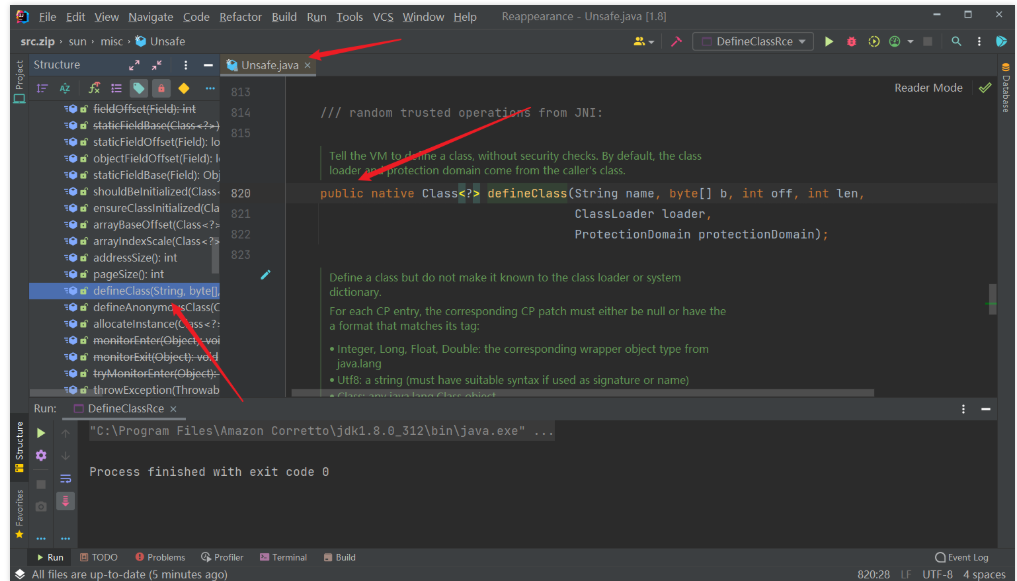1017x581 pixels.
Task: Show more console actions under scroll-to-end
Action: 66,538
